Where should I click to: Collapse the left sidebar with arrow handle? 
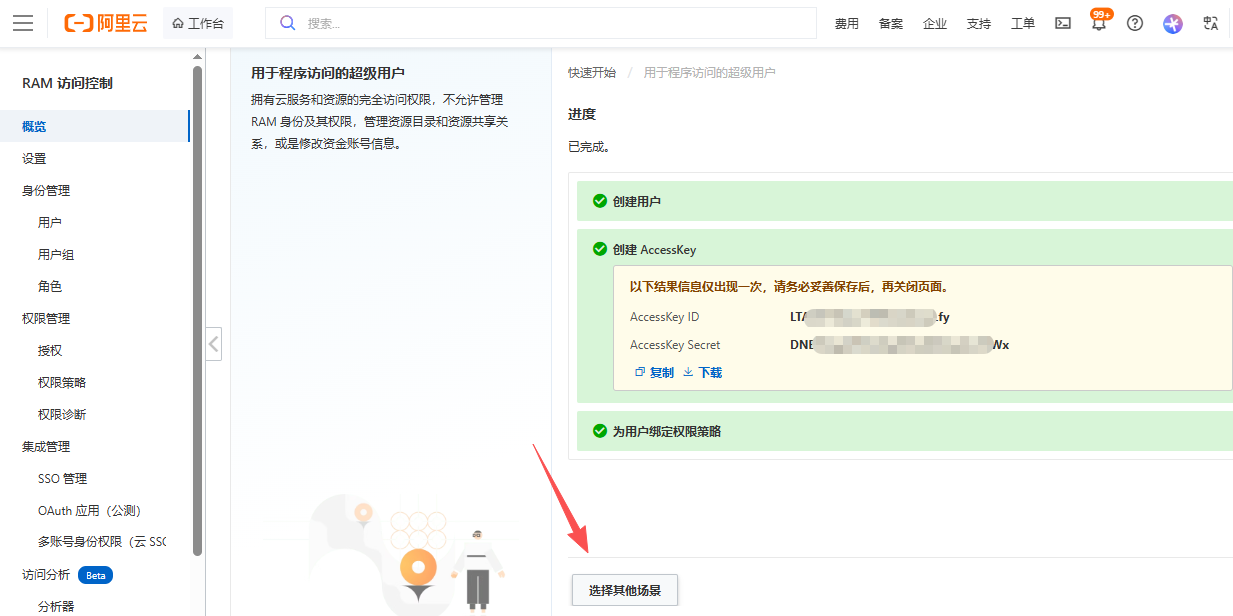[x=213, y=345]
